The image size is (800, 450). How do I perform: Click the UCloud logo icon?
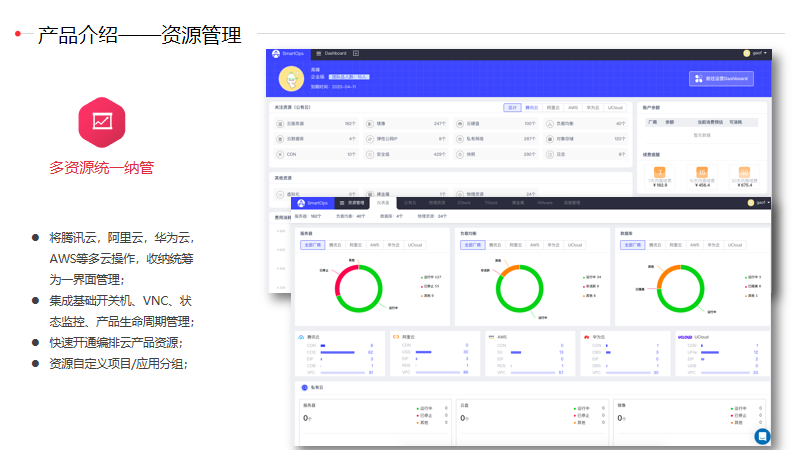(685, 337)
